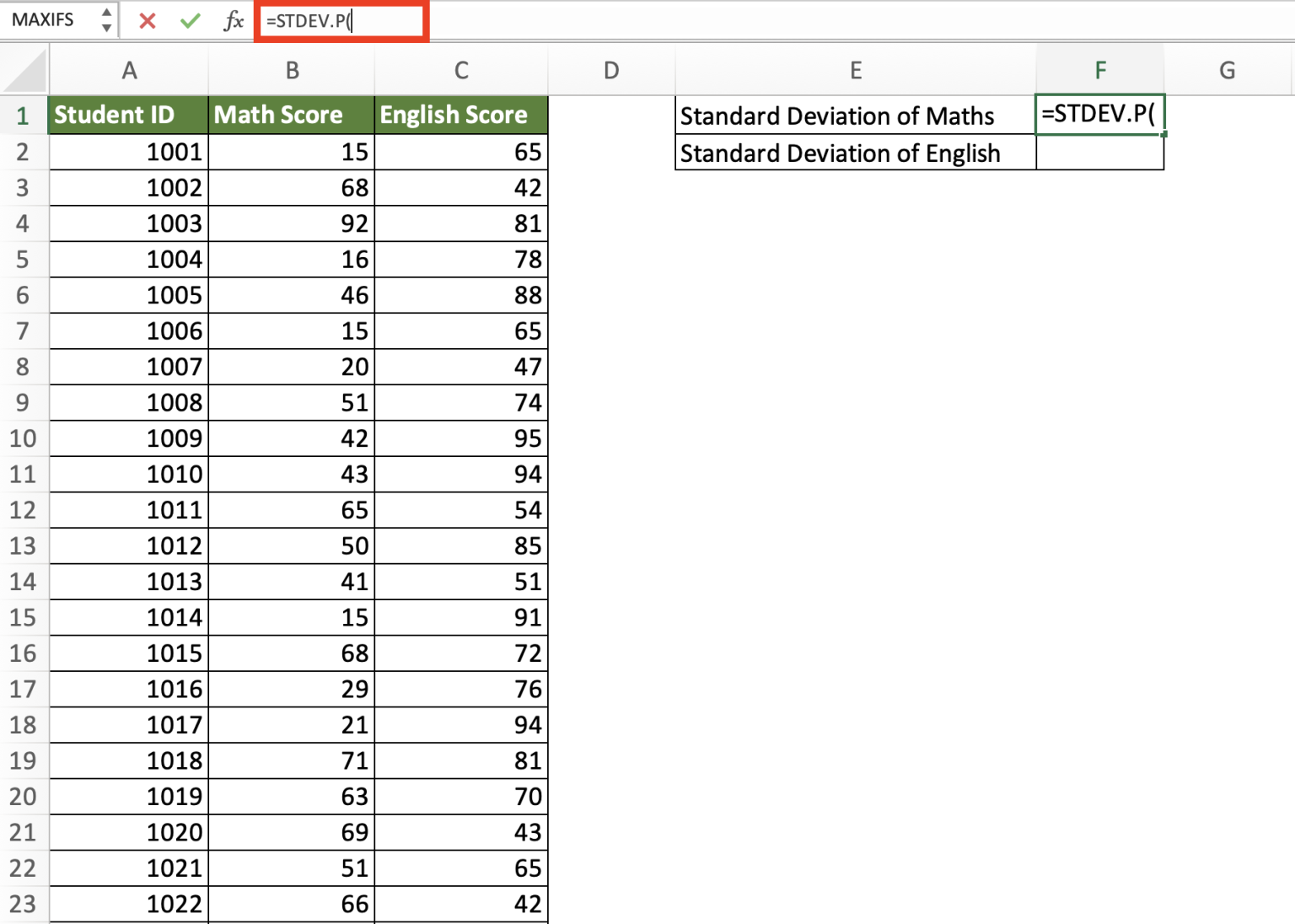This screenshot has height=924, width=1295.
Task: Click the down arrow in the Name Box stepper
Action: click(107, 26)
